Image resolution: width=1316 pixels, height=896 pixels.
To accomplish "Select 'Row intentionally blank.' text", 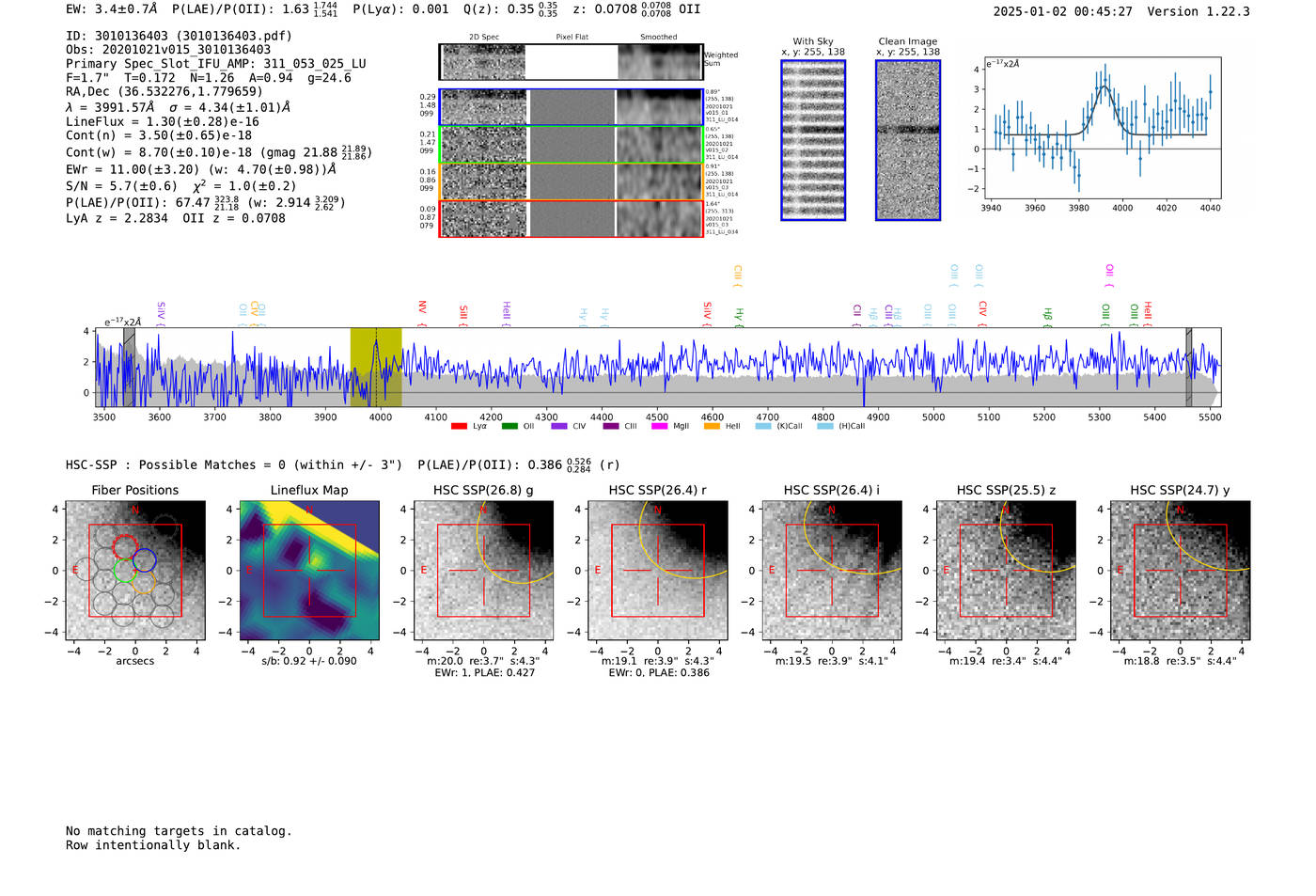I will click(153, 845).
